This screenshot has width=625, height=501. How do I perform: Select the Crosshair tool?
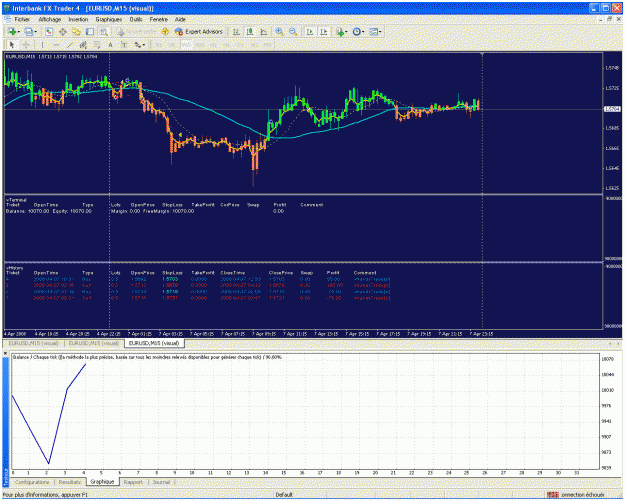pos(26,45)
